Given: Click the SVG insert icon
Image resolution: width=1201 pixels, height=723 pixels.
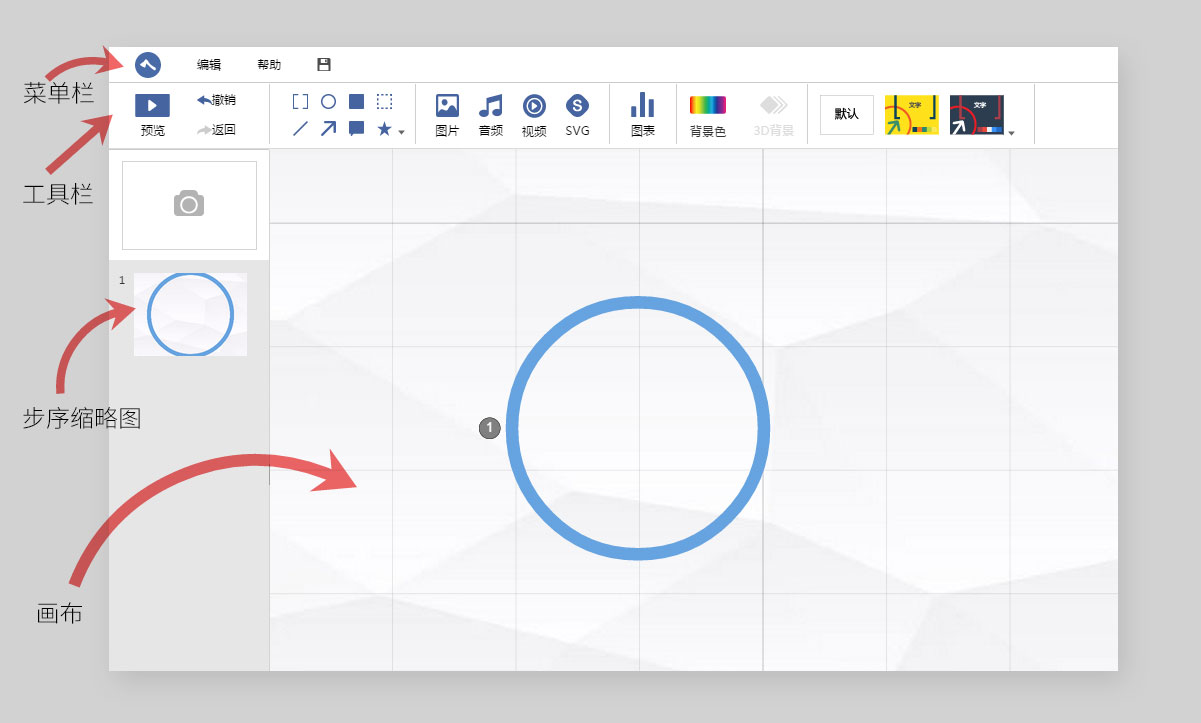Looking at the screenshot, I should pyautogui.click(x=577, y=106).
